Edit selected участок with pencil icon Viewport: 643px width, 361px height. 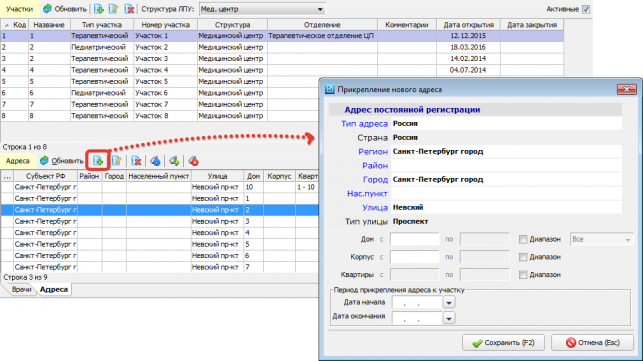(114, 9)
